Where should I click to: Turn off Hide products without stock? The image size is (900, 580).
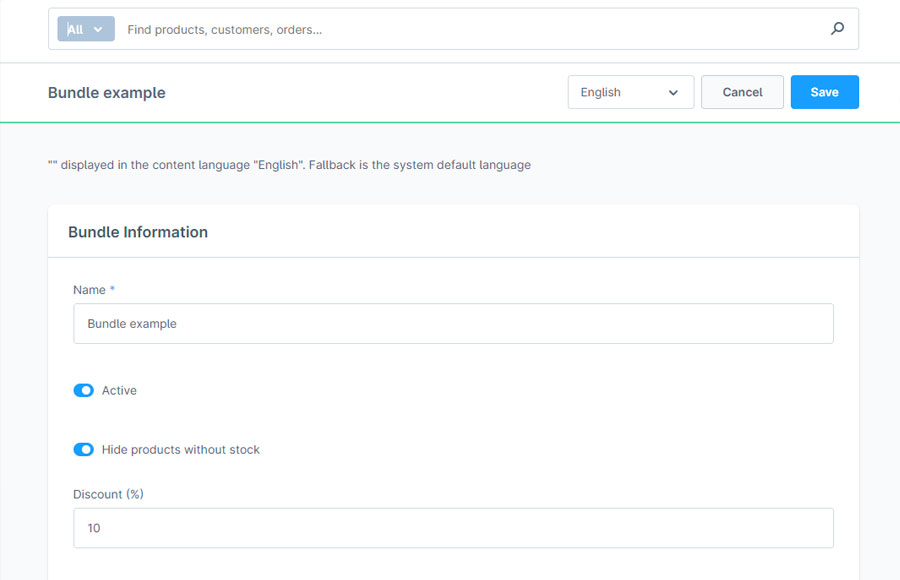(x=83, y=449)
